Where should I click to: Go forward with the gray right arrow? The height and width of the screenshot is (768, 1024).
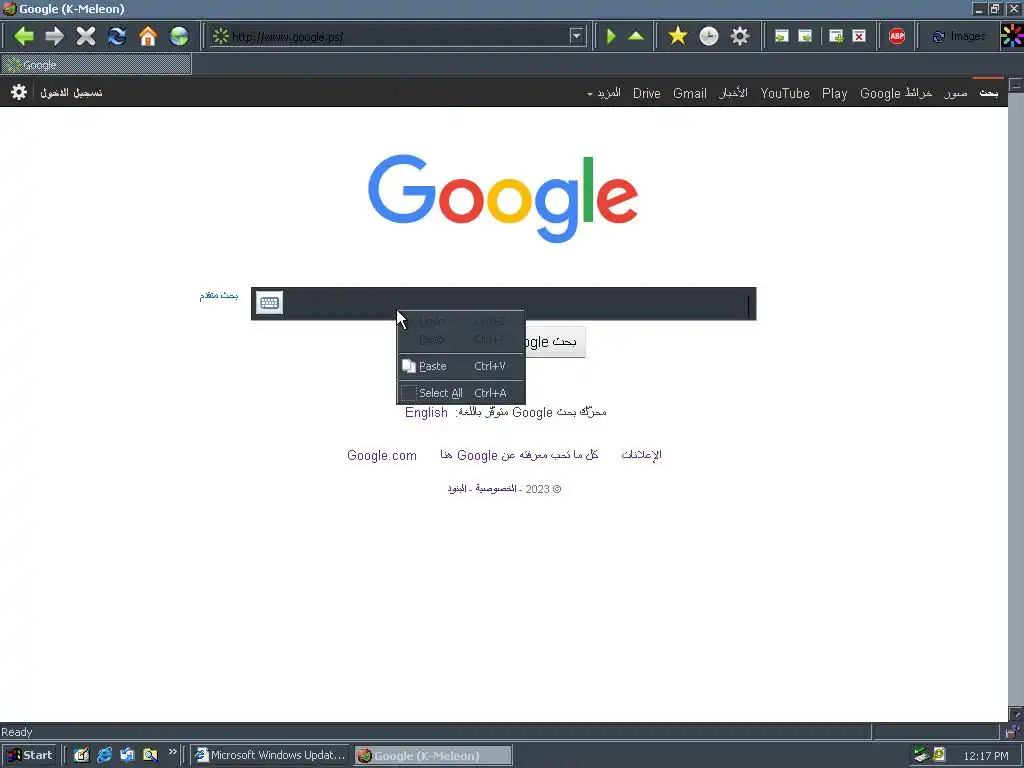tap(55, 36)
